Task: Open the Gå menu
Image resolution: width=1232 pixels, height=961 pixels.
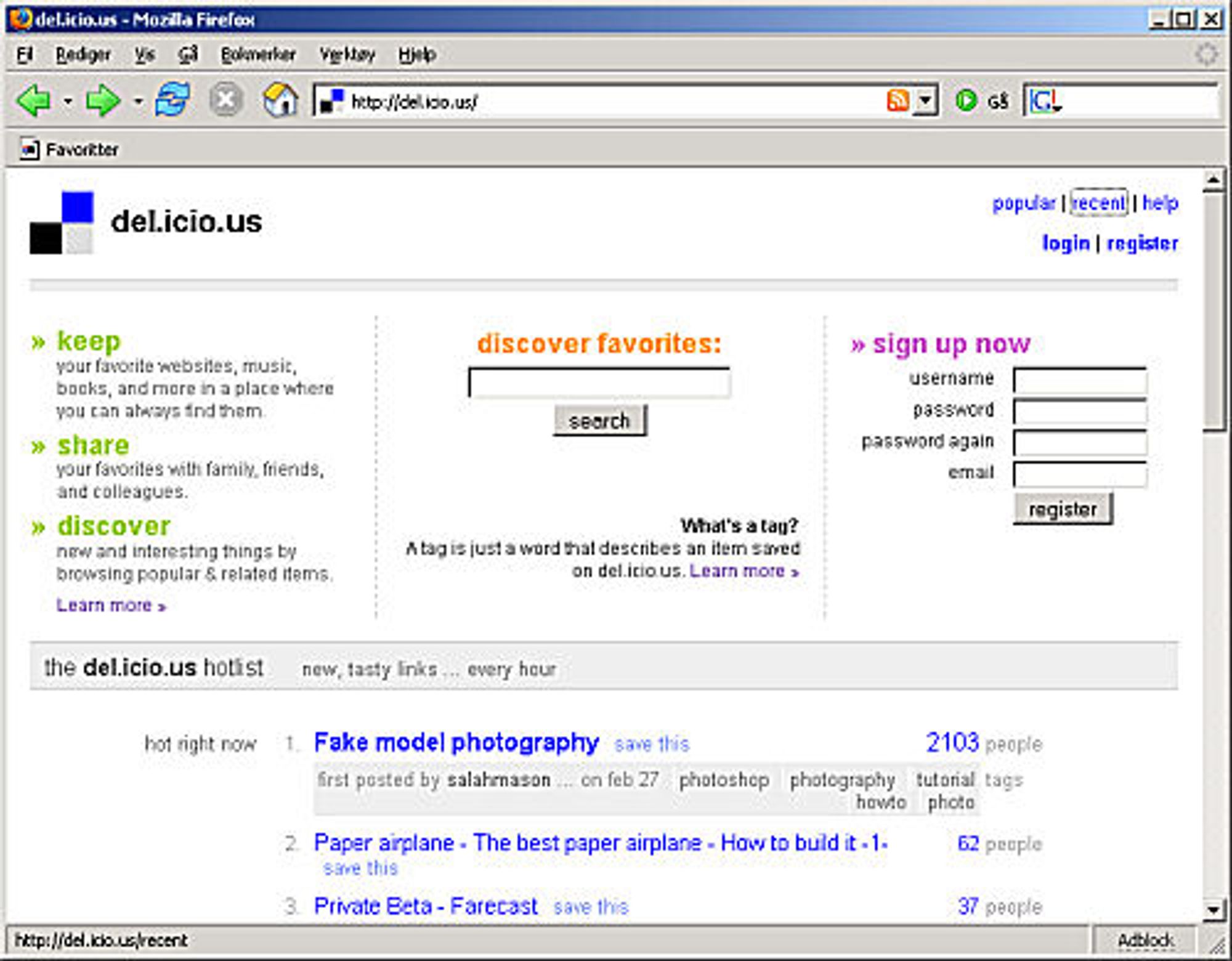Action: (x=188, y=55)
